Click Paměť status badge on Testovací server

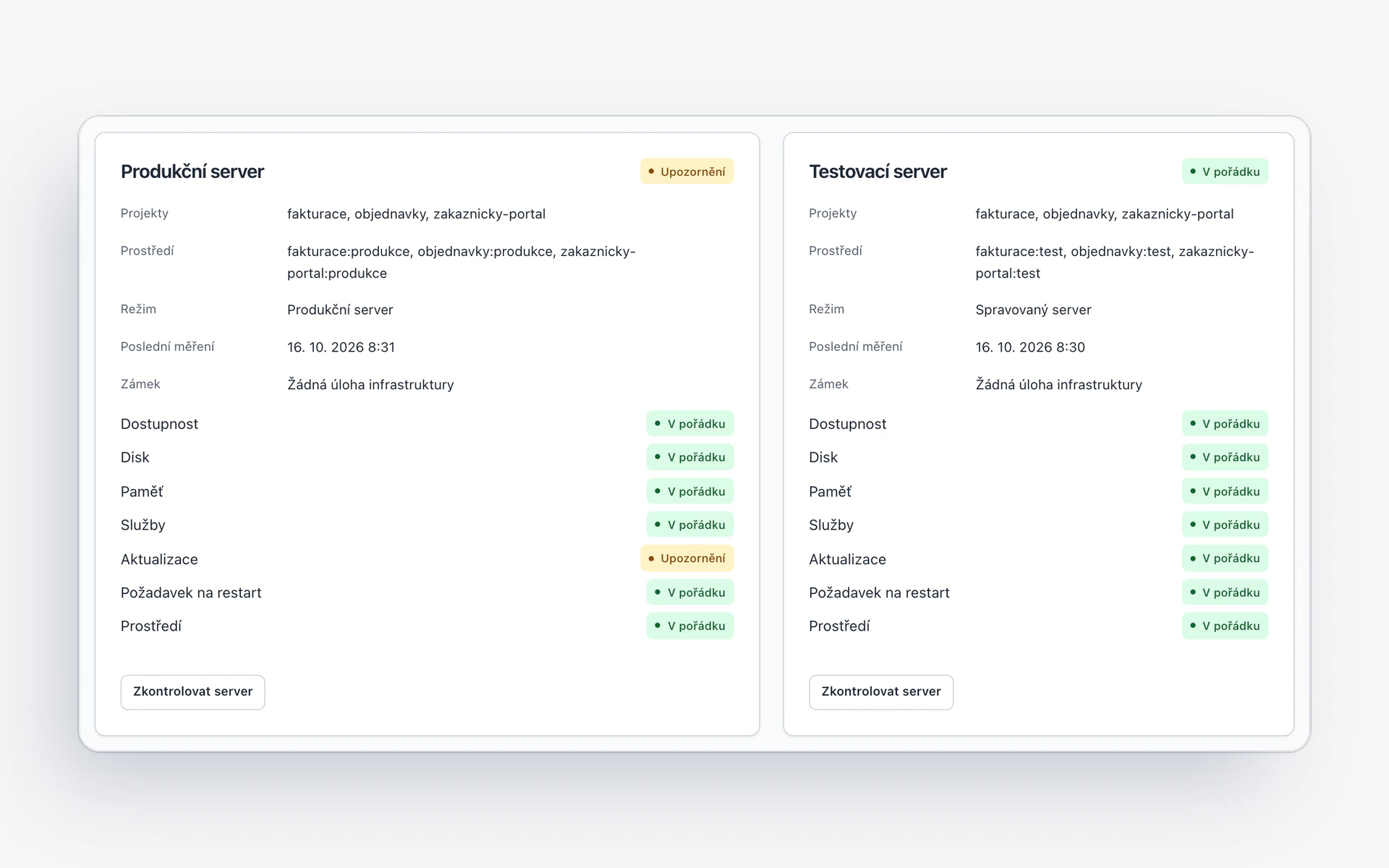(1225, 491)
